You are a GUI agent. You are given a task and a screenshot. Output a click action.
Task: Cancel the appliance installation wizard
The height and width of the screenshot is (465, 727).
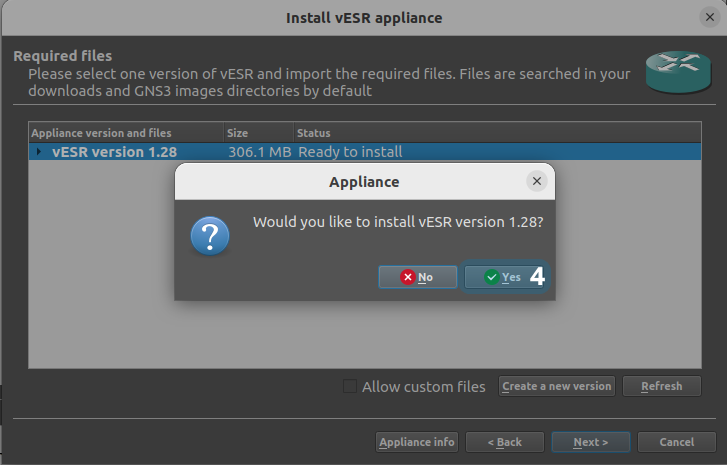tap(677, 442)
